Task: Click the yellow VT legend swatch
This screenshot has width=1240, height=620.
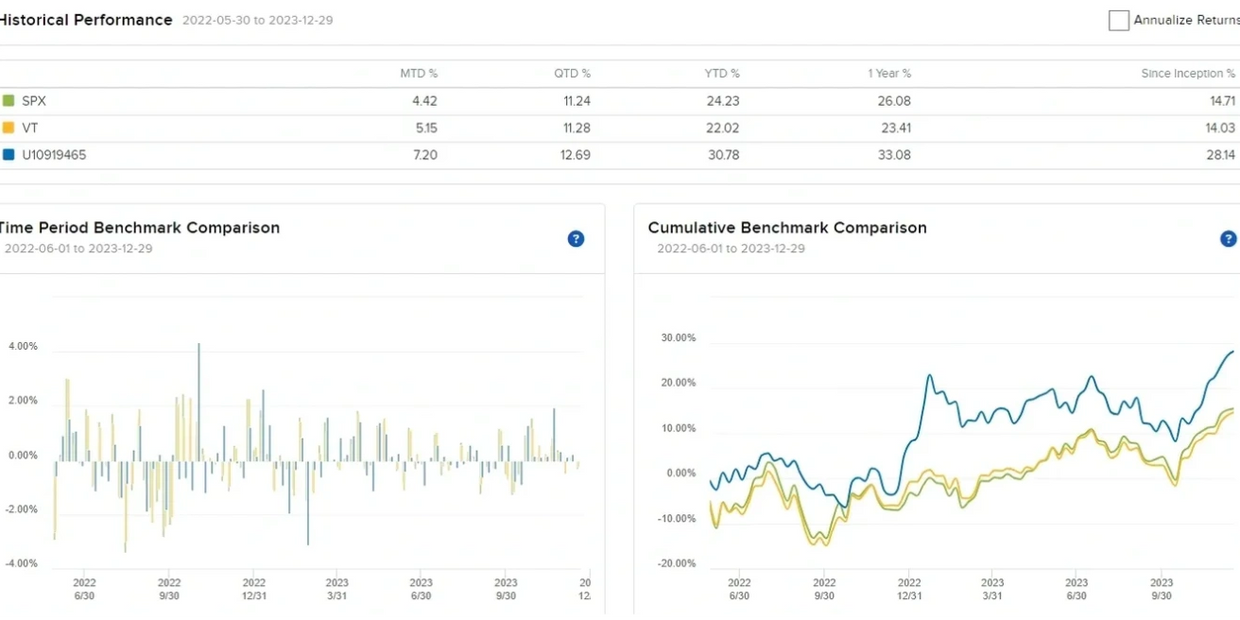Action: (9, 128)
